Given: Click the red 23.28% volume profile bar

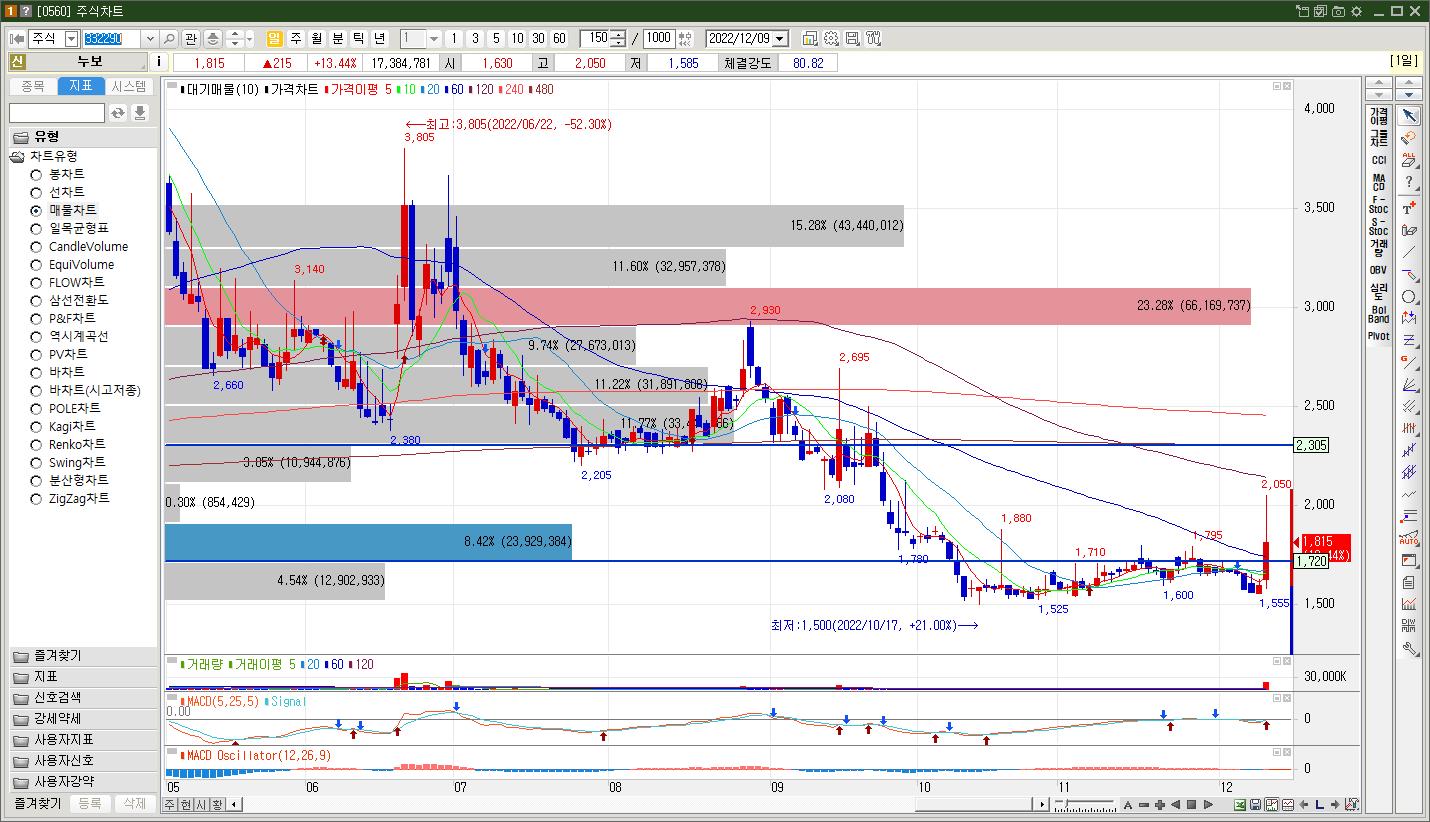Looking at the screenshot, I should (708, 306).
